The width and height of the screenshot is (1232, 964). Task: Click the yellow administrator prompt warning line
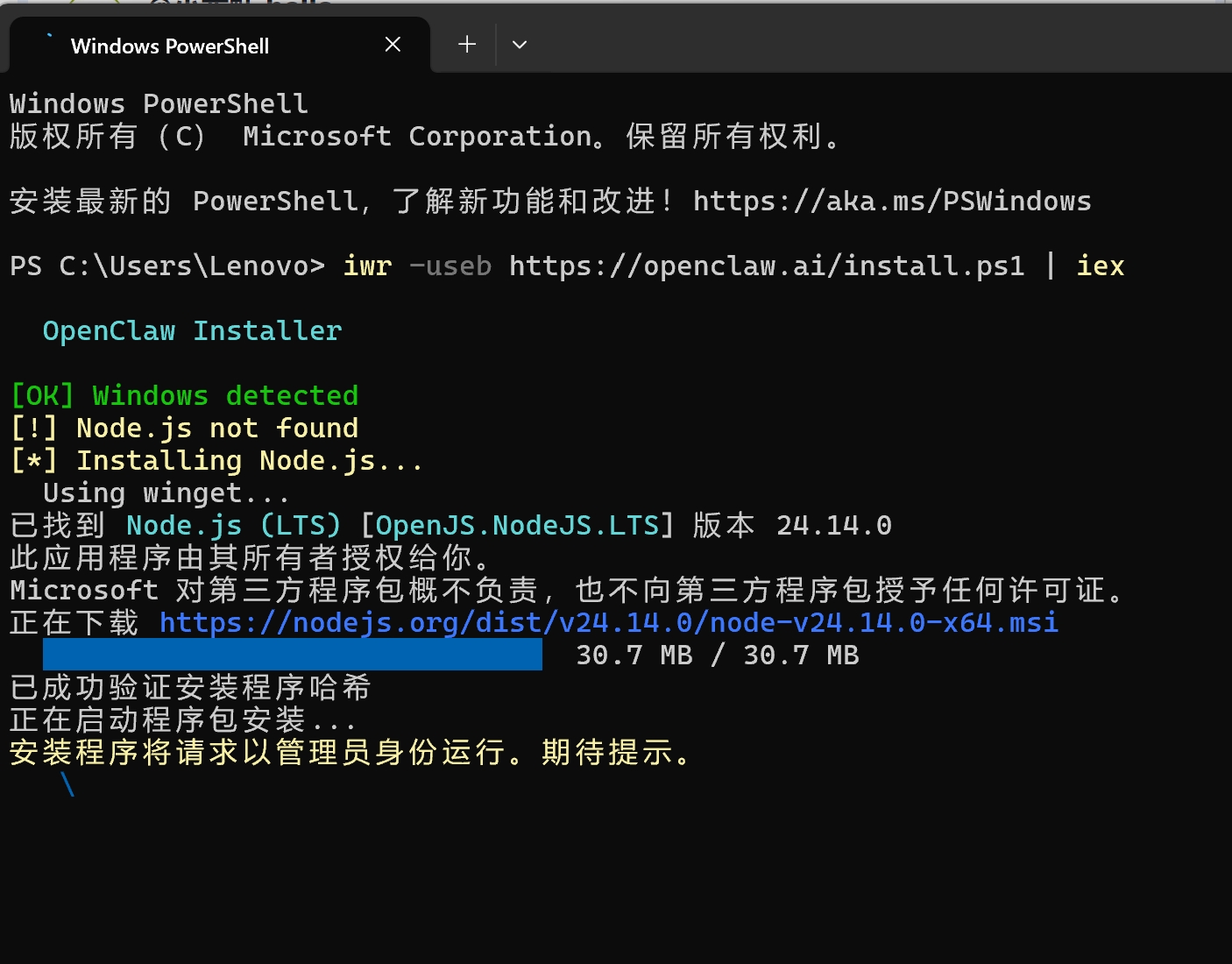(x=350, y=753)
